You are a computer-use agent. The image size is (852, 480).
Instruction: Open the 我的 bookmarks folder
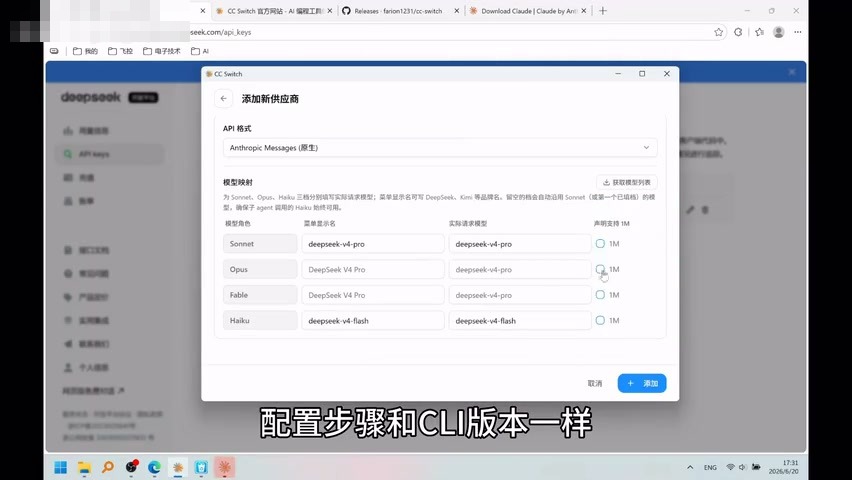point(85,51)
